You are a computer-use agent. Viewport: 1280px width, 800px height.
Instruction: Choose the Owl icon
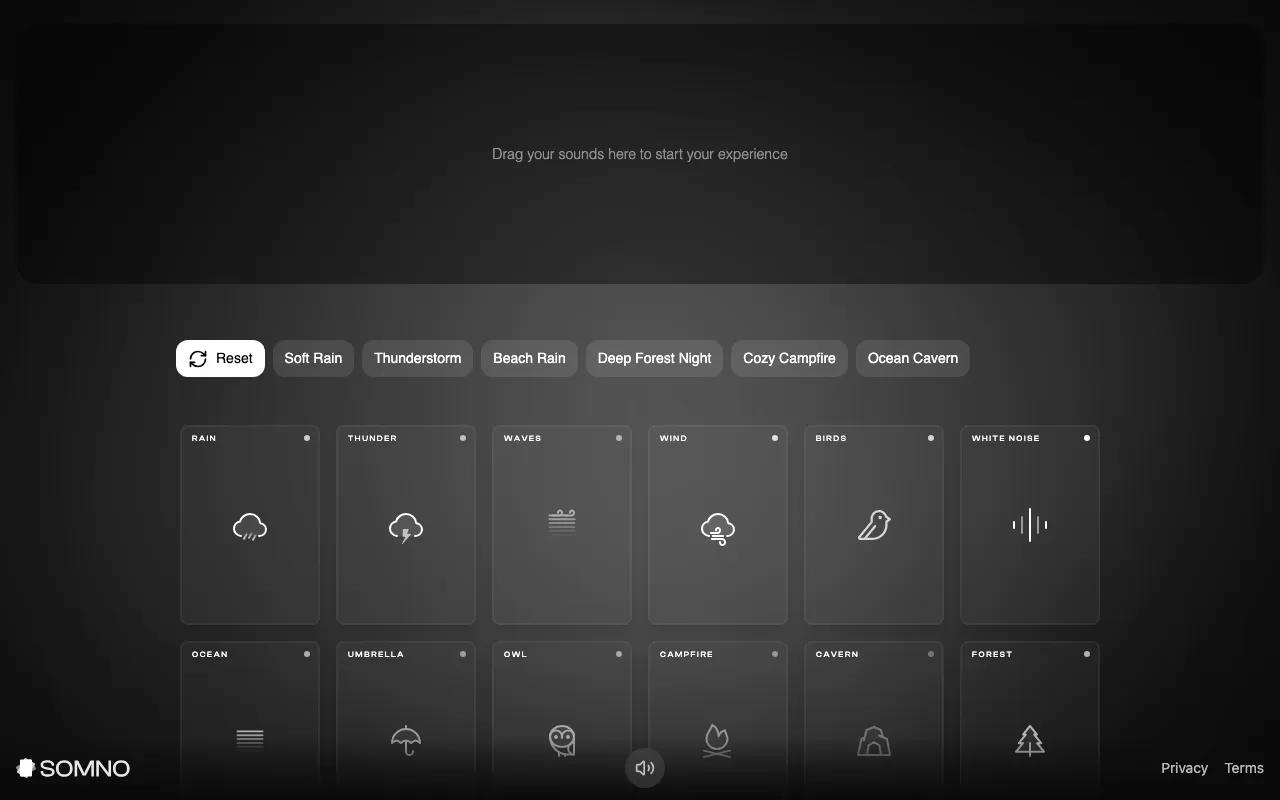click(x=562, y=741)
